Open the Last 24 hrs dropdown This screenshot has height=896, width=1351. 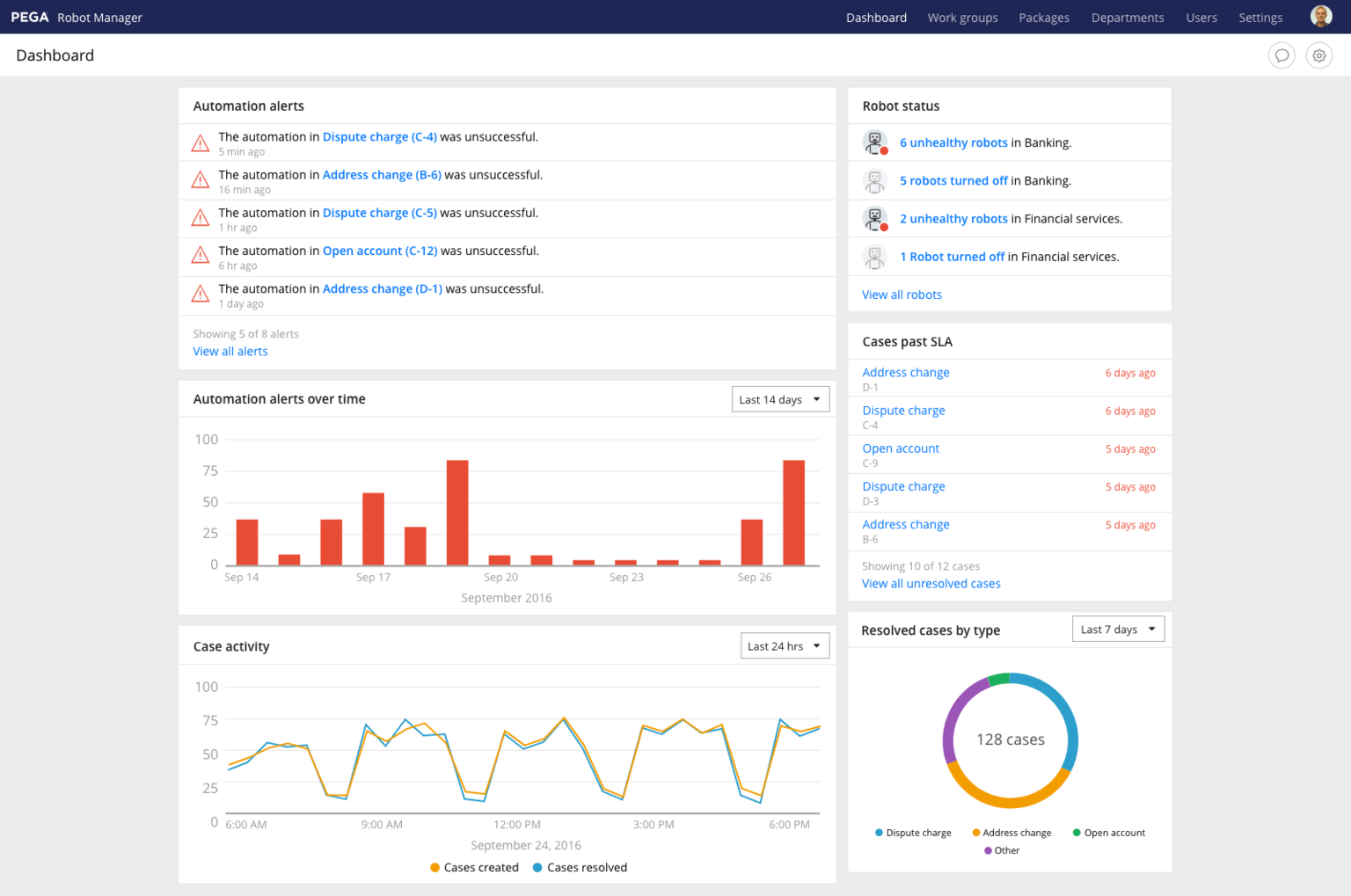pos(785,646)
